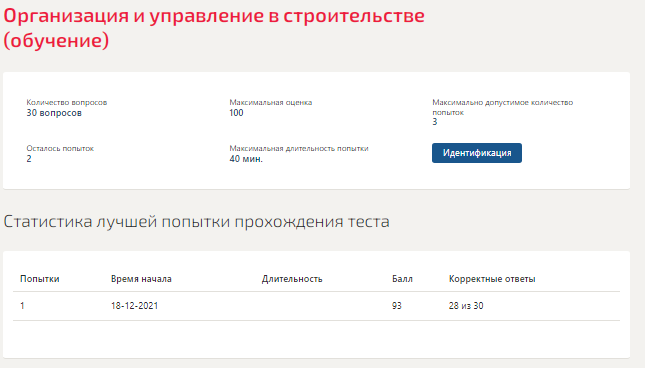Select the page title Организация и управление в строительстве
Image resolution: width=645 pixels, height=368 pixels.
[x=214, y=28]
